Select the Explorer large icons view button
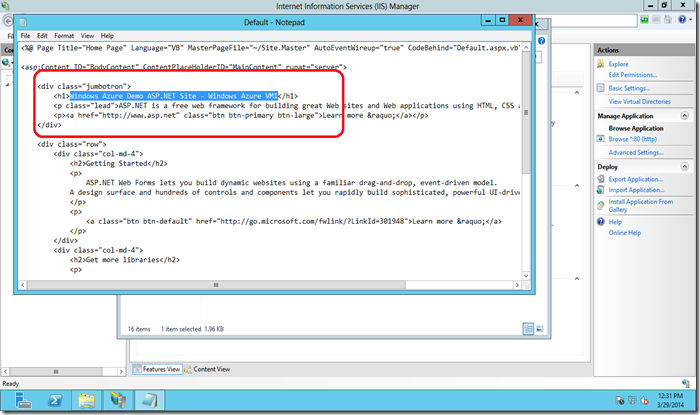The image size is (700, 415). (540, 329)
